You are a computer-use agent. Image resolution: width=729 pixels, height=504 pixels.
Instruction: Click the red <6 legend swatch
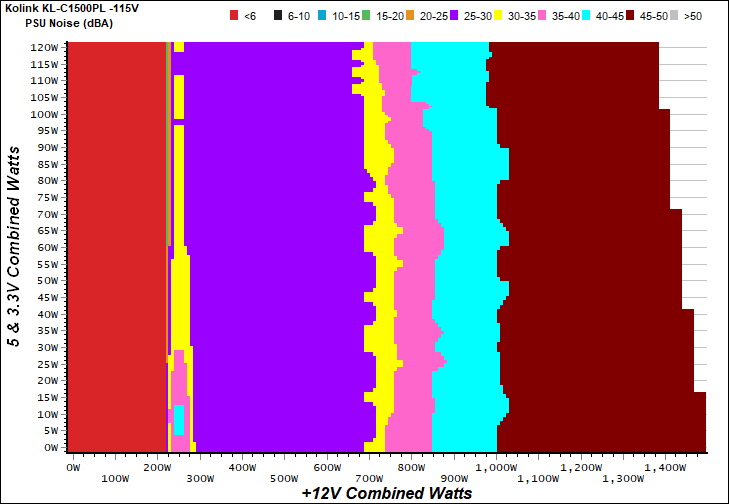[234, 16]
